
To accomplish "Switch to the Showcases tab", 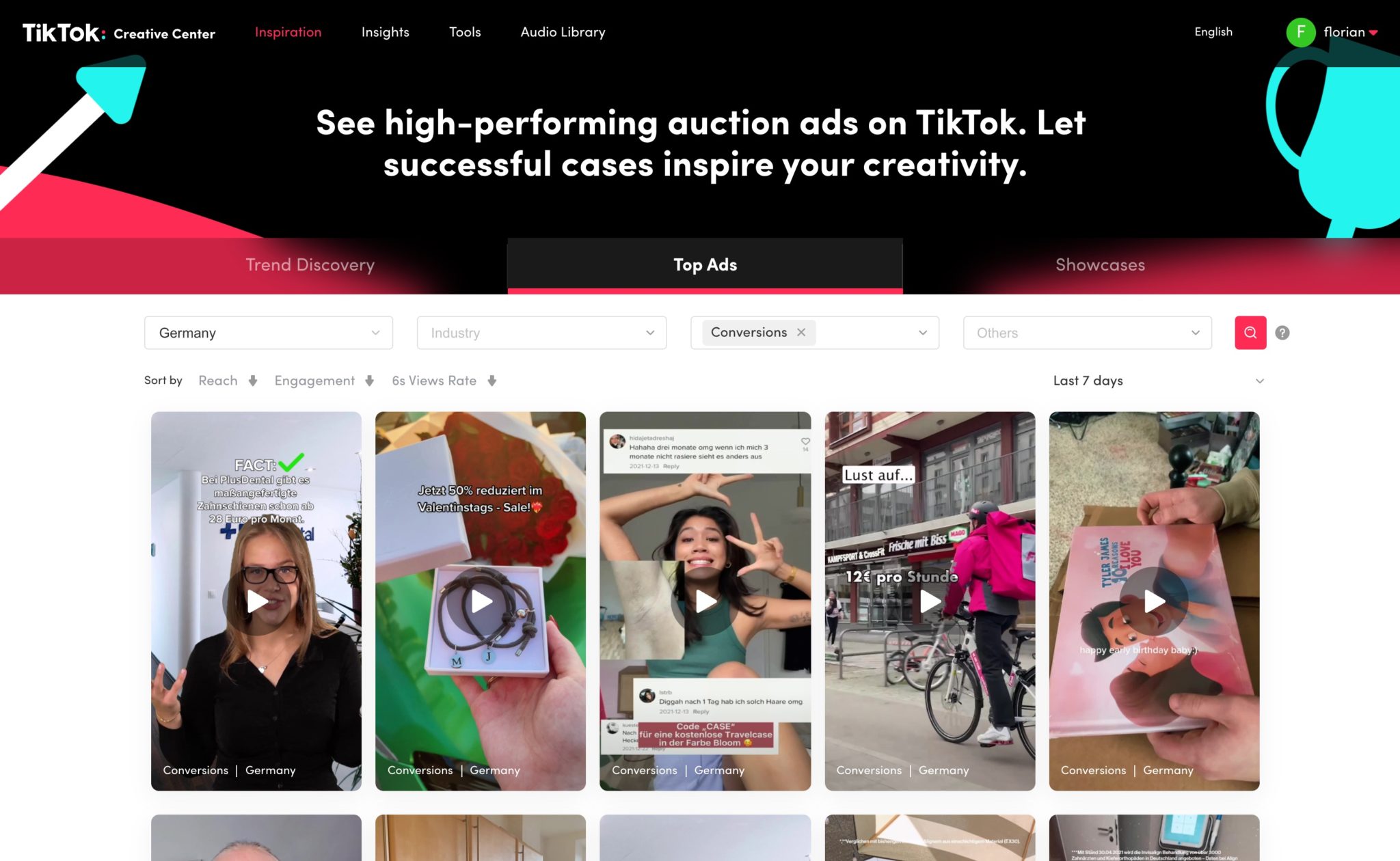I will click(x=1100, y=265).
